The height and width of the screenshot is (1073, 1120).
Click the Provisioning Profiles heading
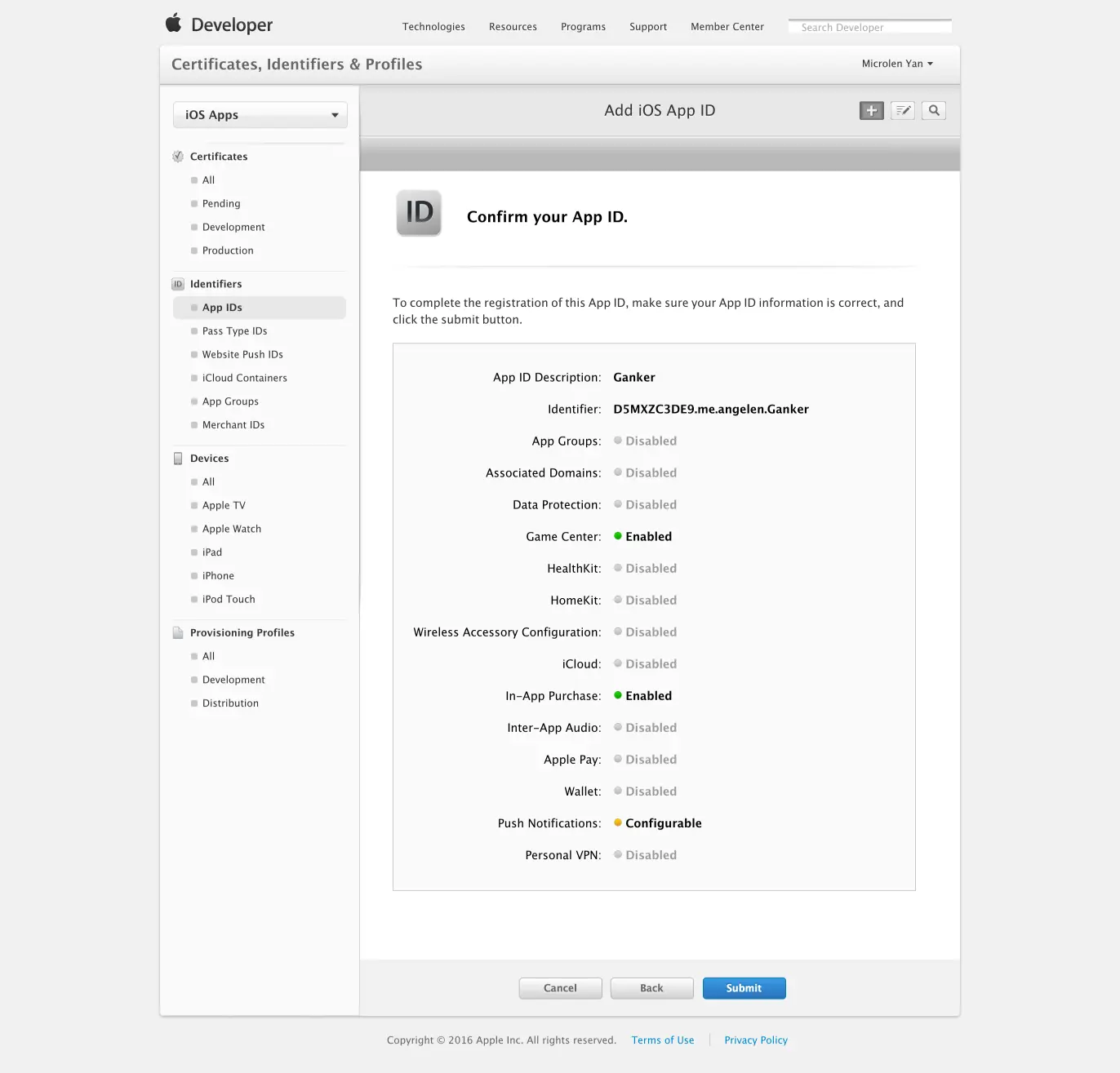242,633
